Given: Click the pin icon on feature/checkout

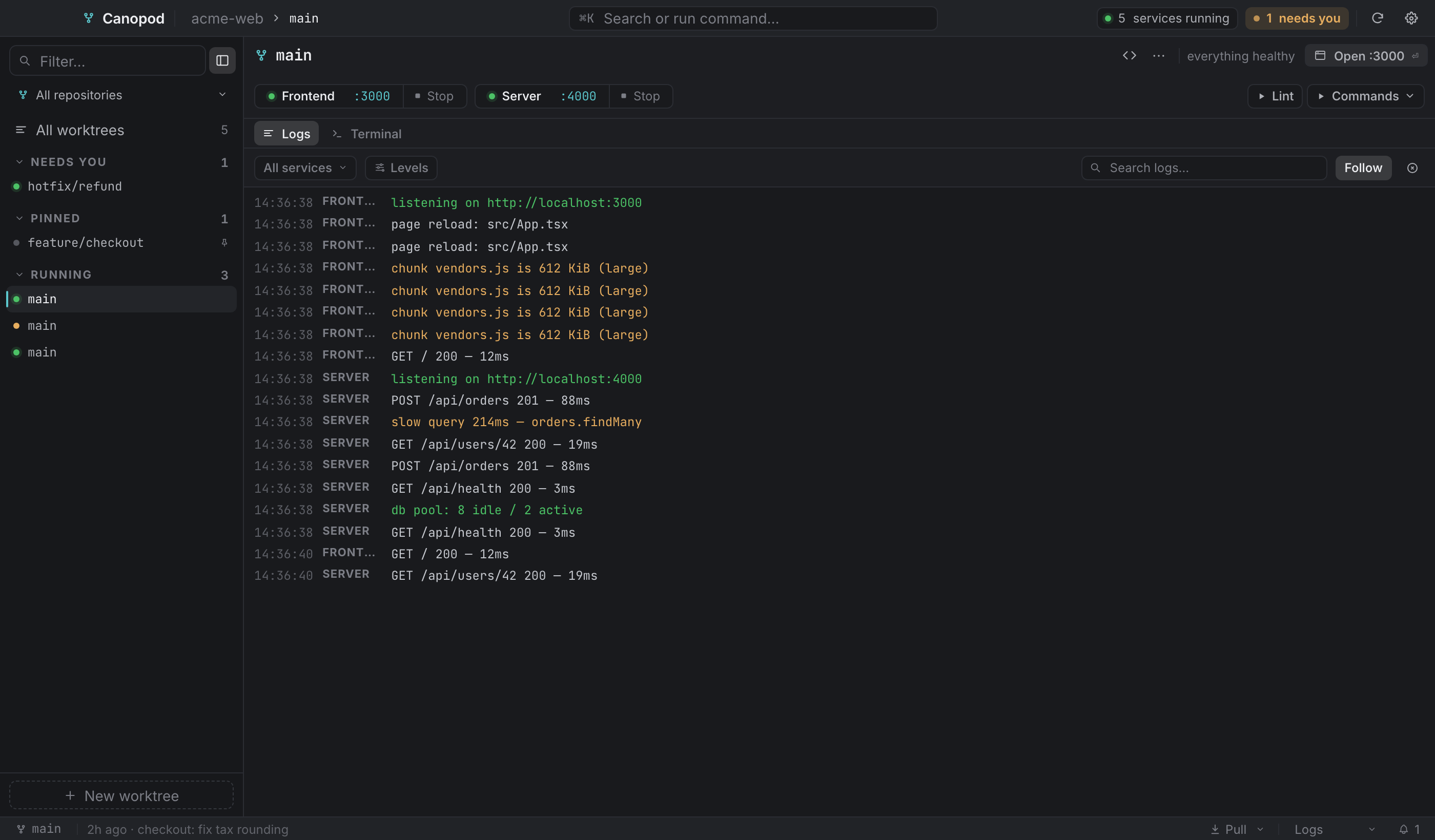Looking at the screenshot, I should 224,242.
